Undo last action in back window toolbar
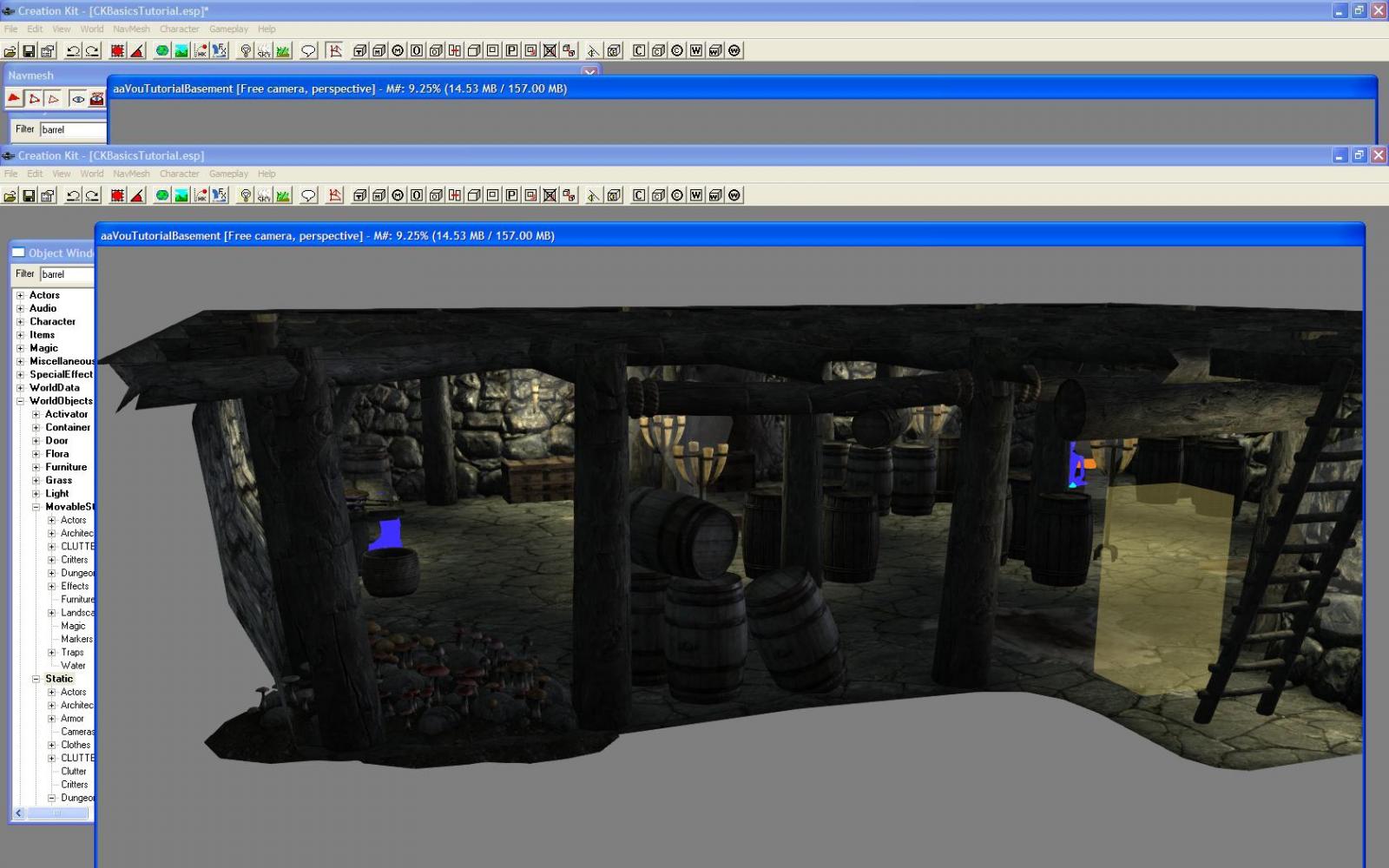 click(x=73, y=51)
